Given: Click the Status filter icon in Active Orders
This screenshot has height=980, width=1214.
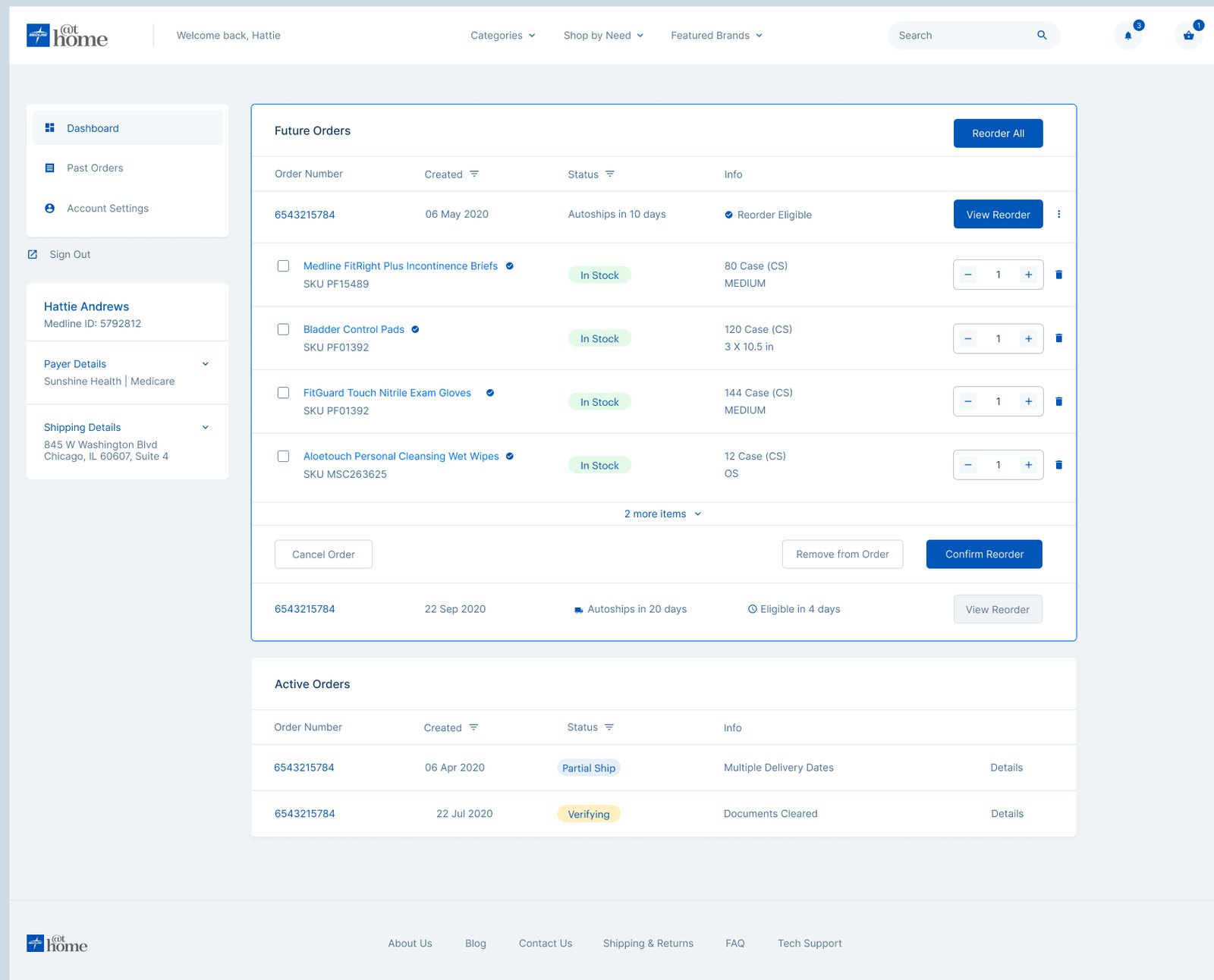Looking at the screenshot, I should coord(609,727).
